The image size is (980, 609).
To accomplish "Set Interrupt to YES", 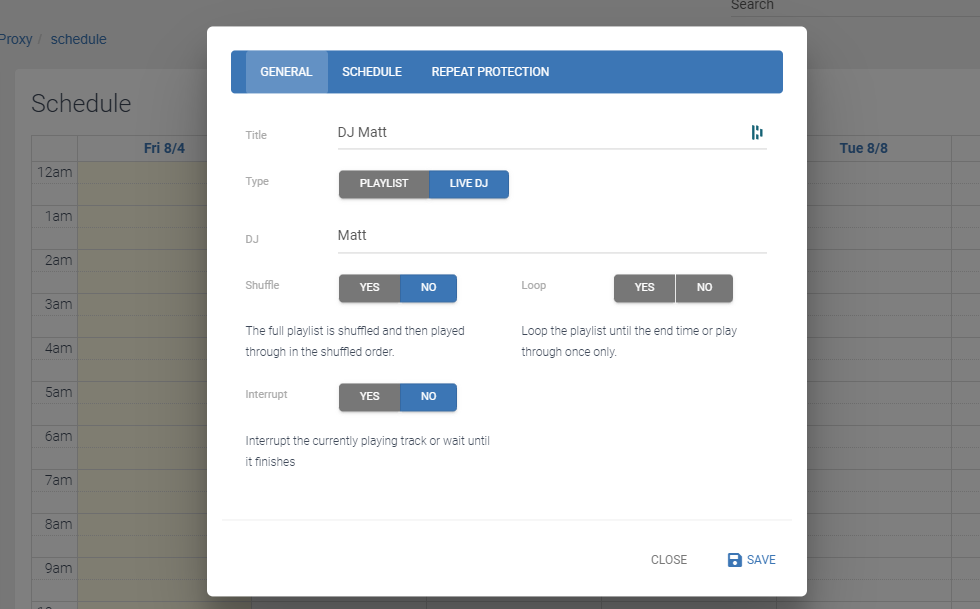I will click(x=369, y=396).
